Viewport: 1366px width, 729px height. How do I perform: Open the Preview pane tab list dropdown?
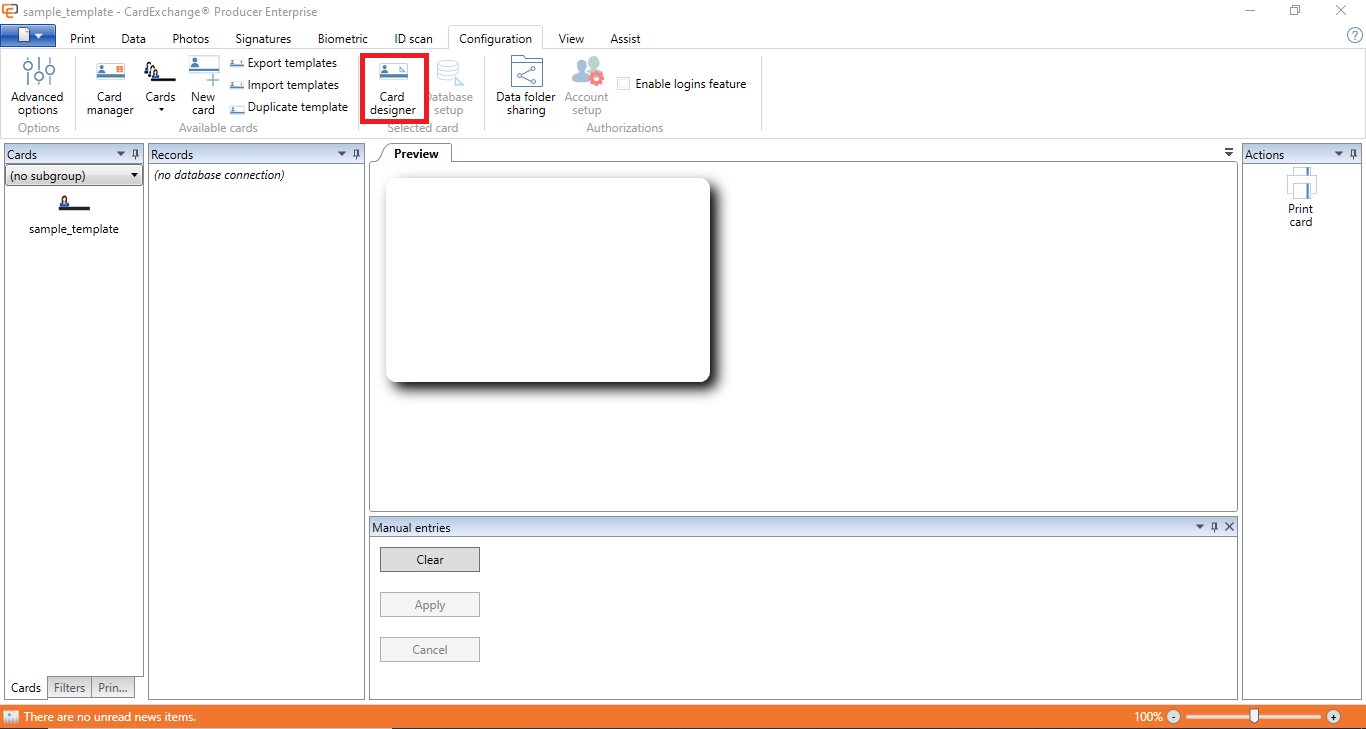click(x=1229, y=153)
